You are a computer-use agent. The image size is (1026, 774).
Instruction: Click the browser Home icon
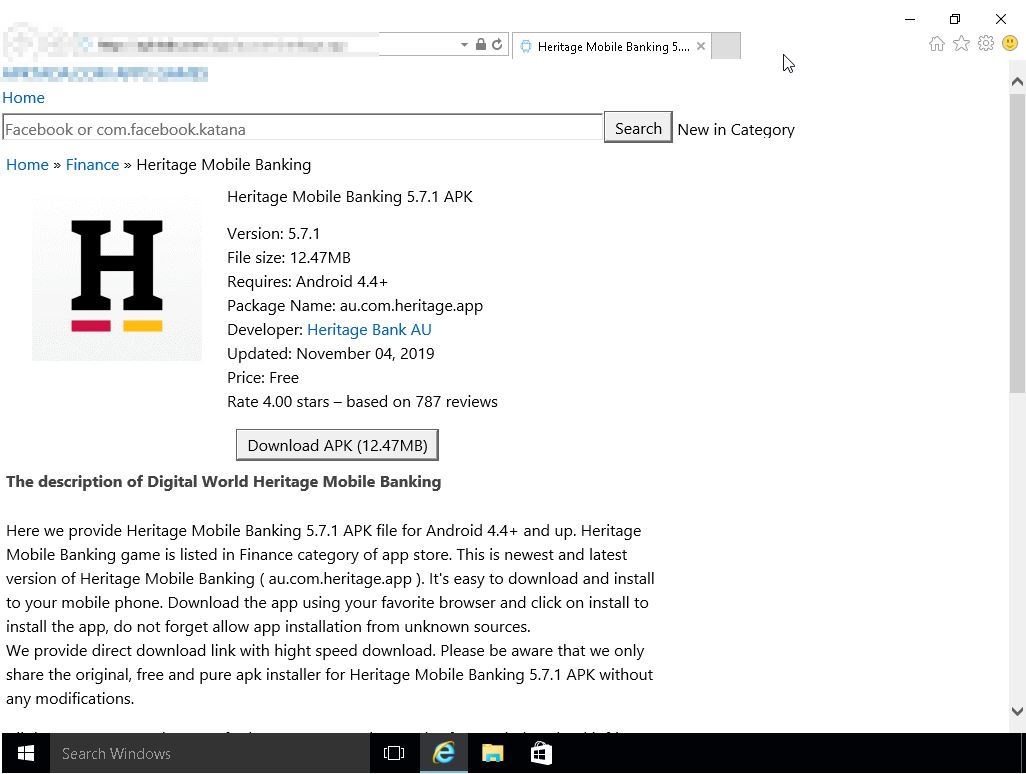tap(936, 44)
